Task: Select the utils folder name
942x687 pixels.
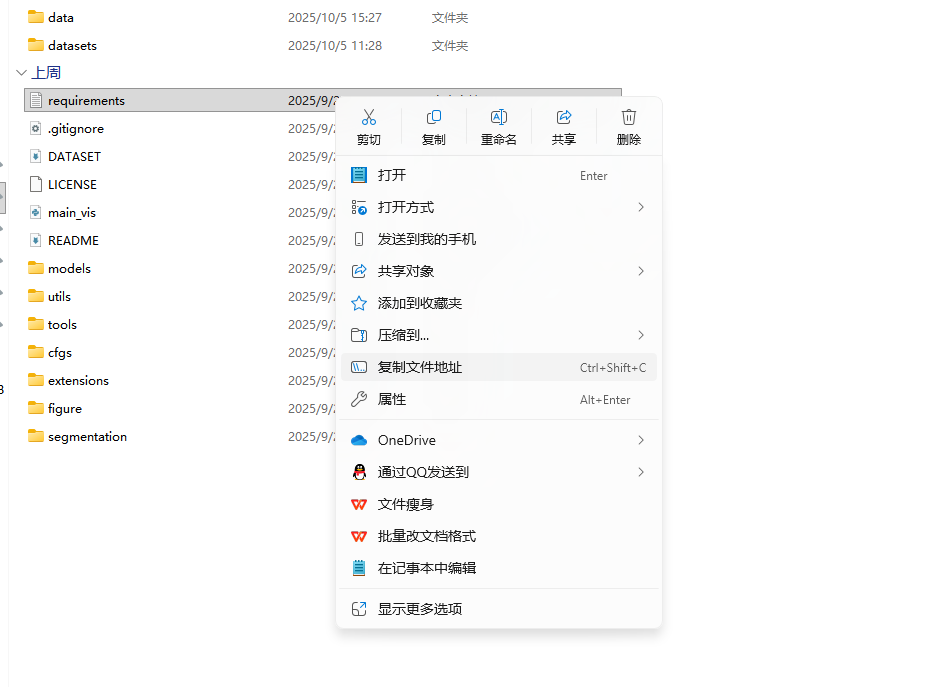Action: click(59, 296)
